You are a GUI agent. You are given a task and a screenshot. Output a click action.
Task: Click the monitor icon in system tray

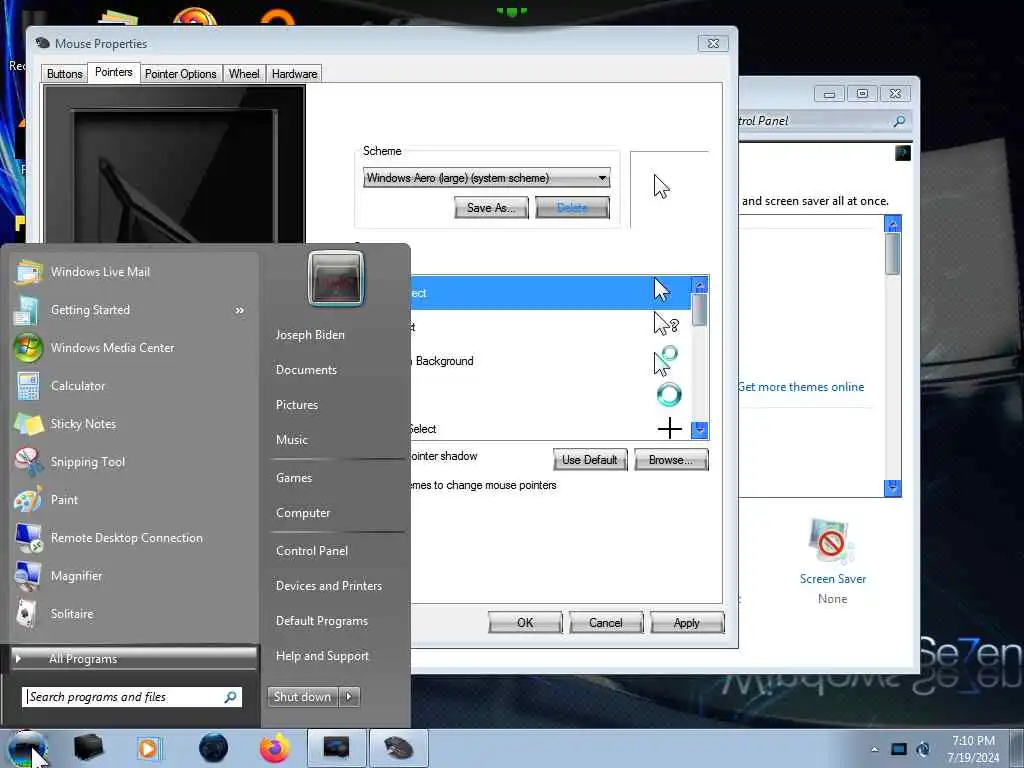tap(899, 749)
